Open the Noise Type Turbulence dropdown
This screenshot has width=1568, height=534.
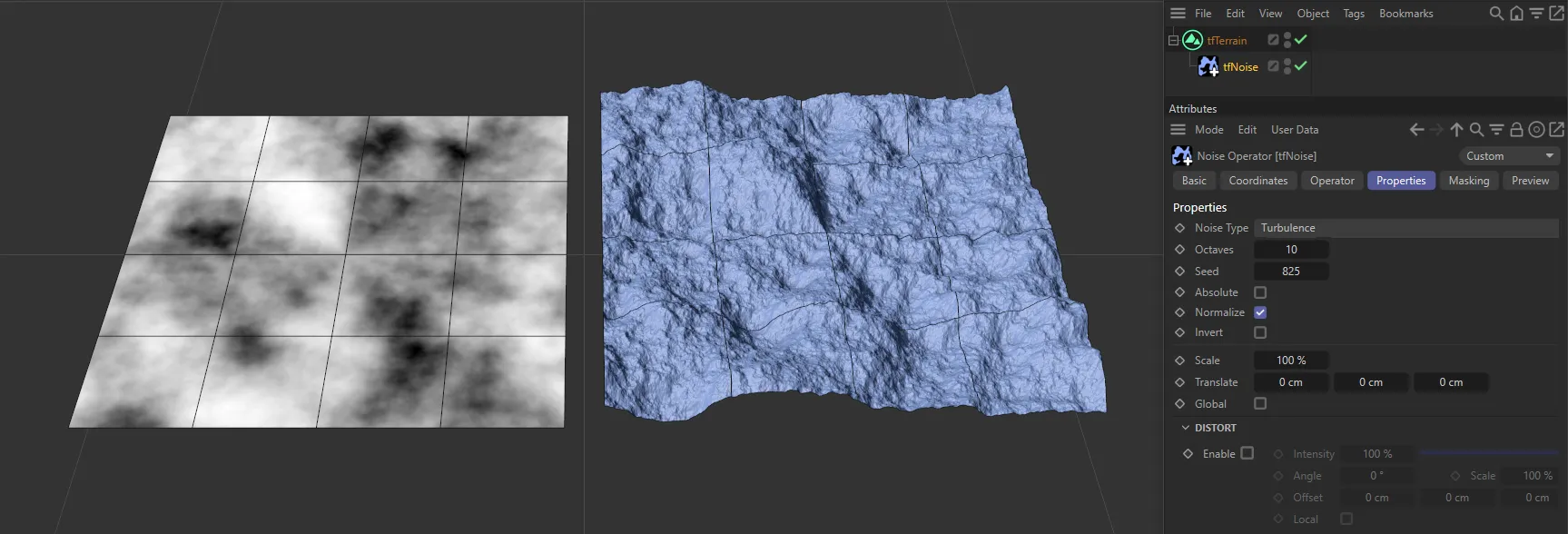pos(1405,228)
